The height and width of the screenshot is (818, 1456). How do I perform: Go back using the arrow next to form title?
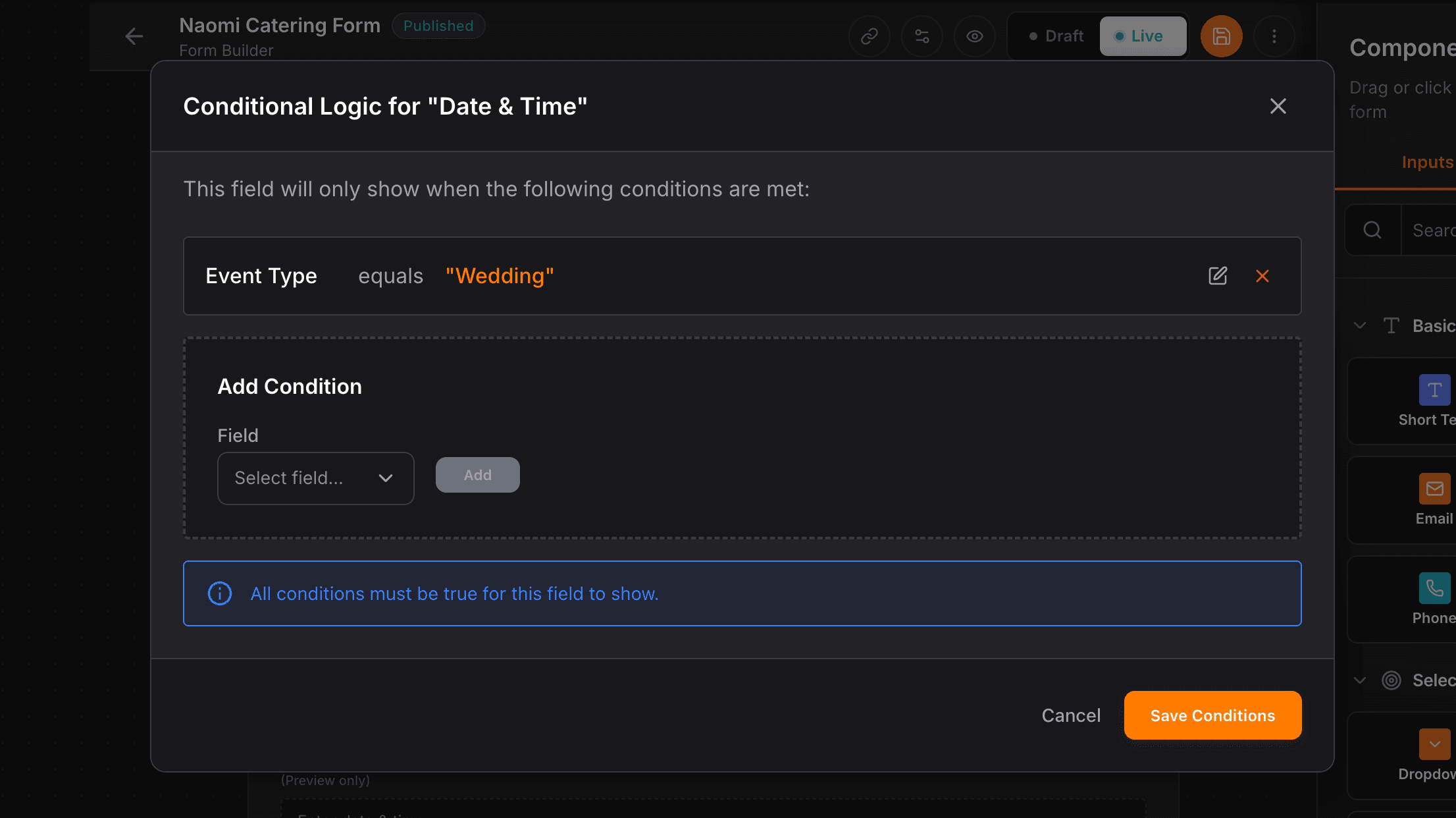point(134,36)
